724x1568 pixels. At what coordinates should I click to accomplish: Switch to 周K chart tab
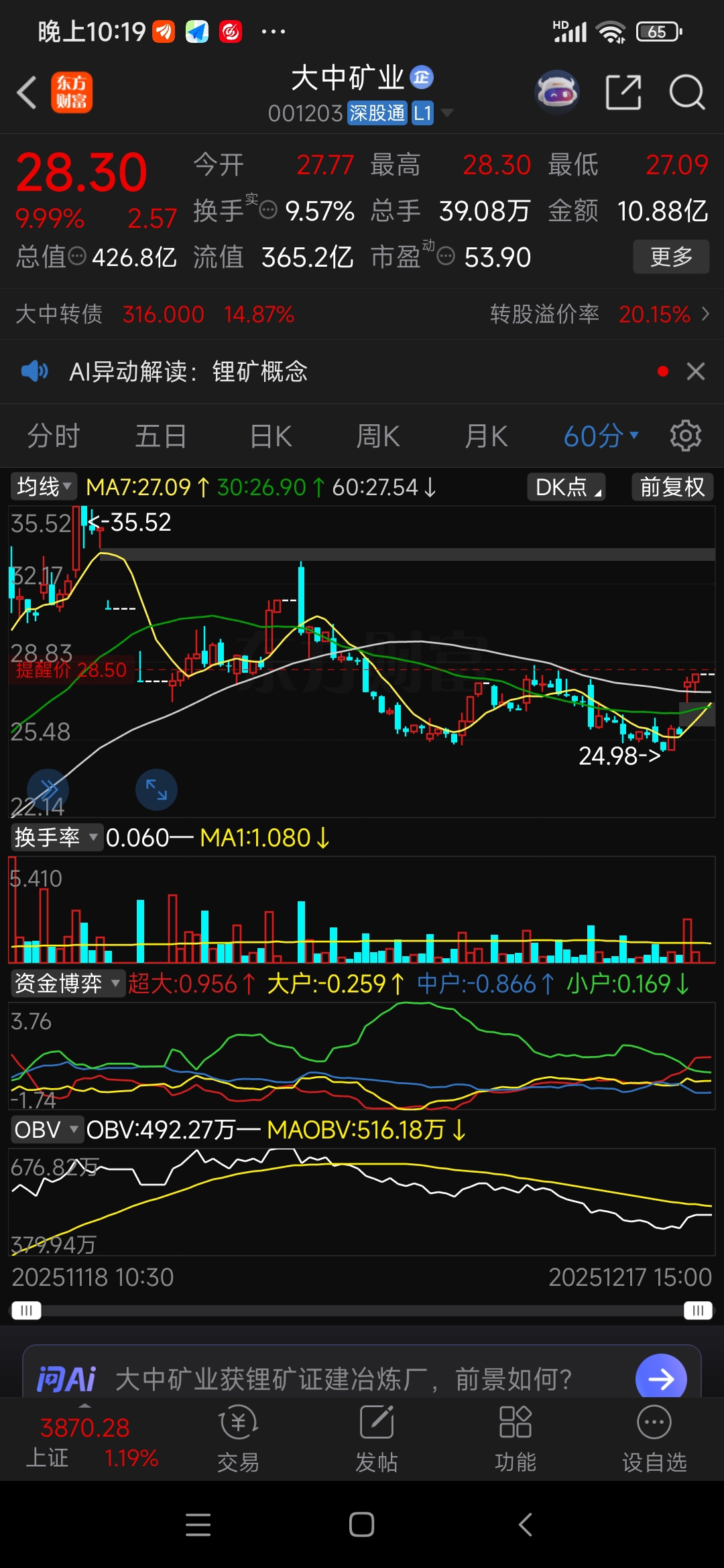click(x=378, y=436)
